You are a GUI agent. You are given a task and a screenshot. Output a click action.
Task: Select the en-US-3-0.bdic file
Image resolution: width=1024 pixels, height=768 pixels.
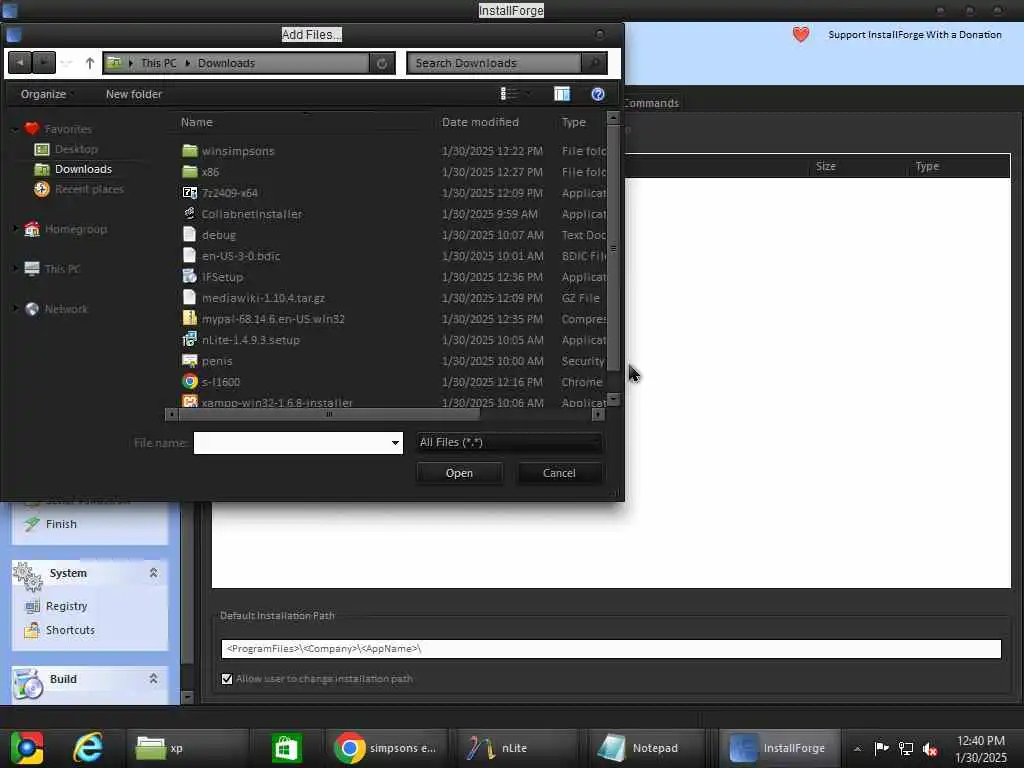[x=231, y=255]
